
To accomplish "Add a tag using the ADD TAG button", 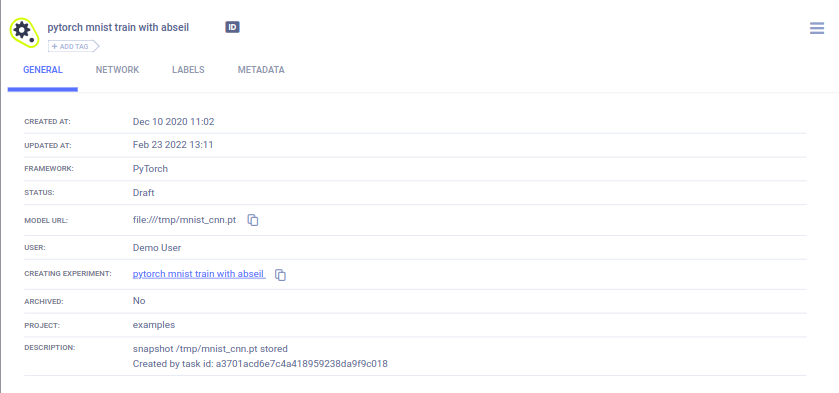I will pyautogui.click(x=73, y=47).
